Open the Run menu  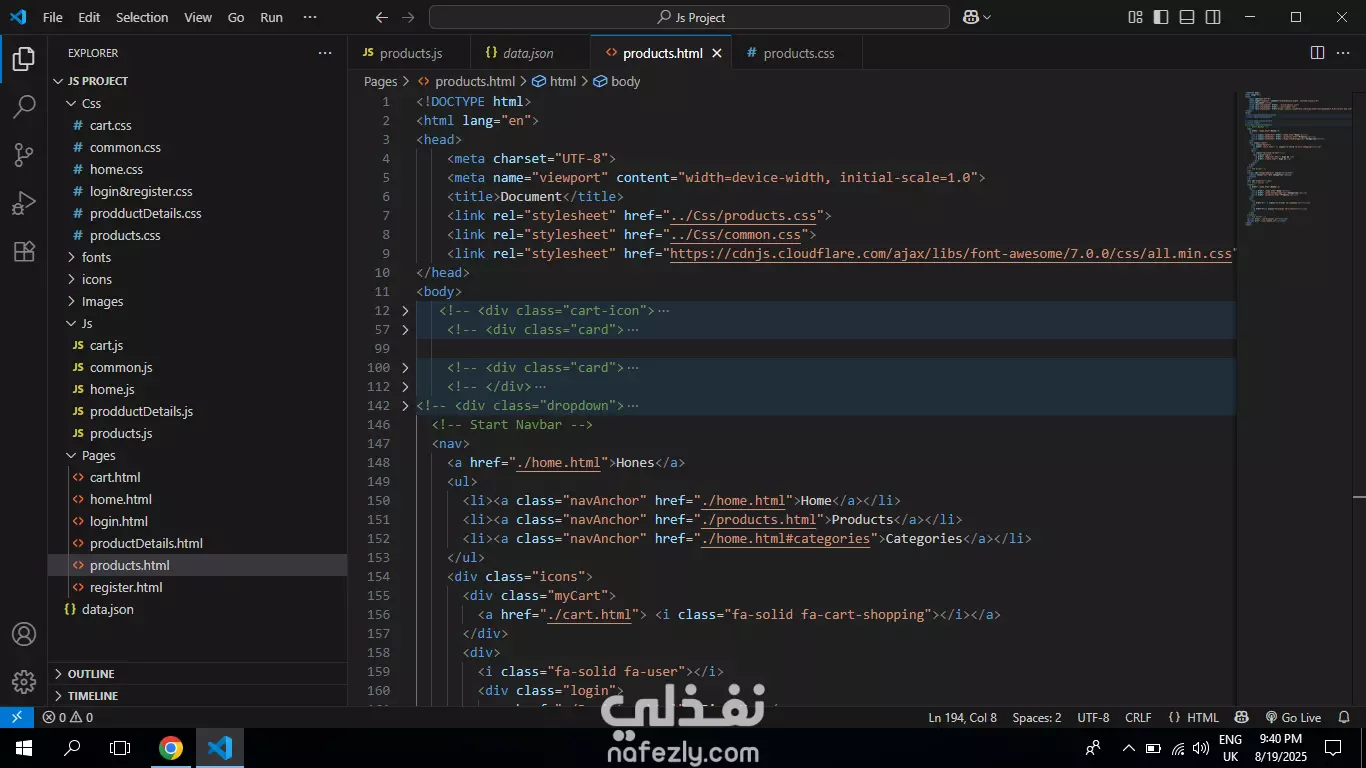271,17
